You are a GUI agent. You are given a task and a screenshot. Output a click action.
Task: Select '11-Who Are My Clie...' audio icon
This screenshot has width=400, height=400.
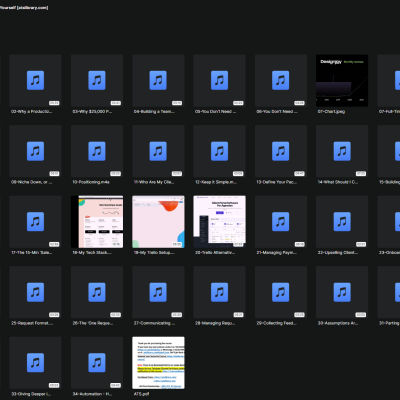click(158, 151)
